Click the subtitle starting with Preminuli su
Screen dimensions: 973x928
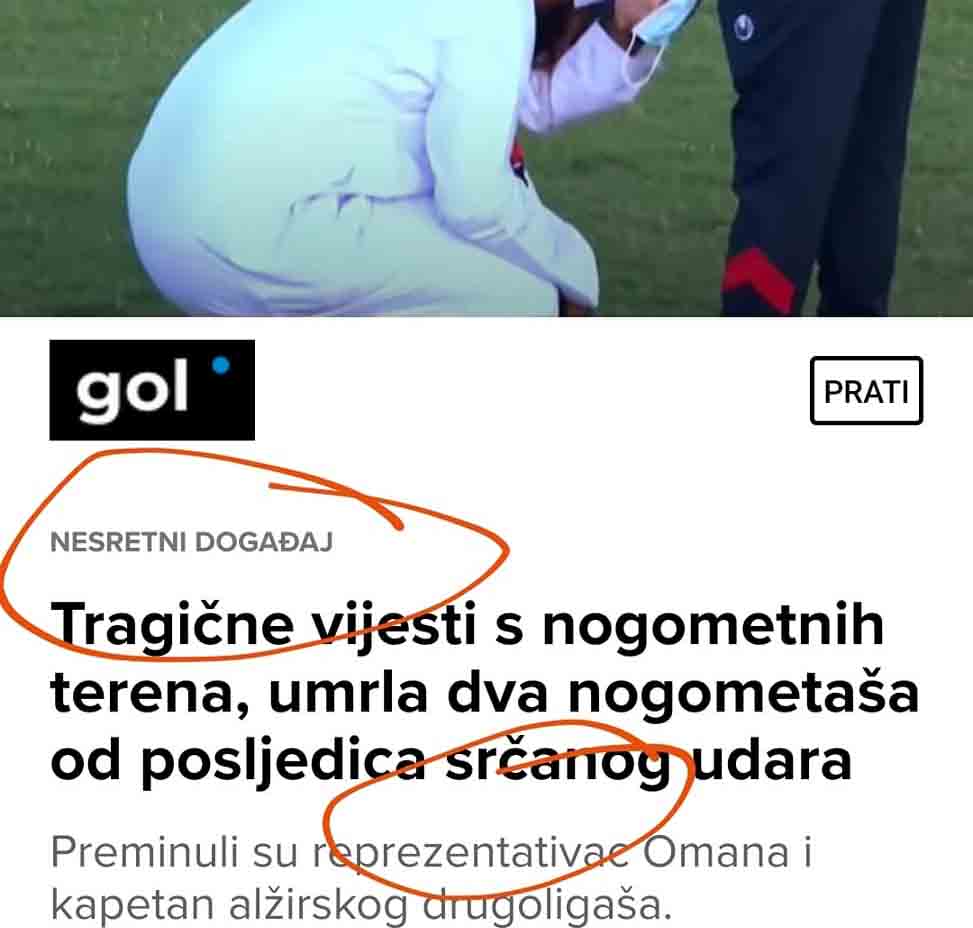(431, 878)
